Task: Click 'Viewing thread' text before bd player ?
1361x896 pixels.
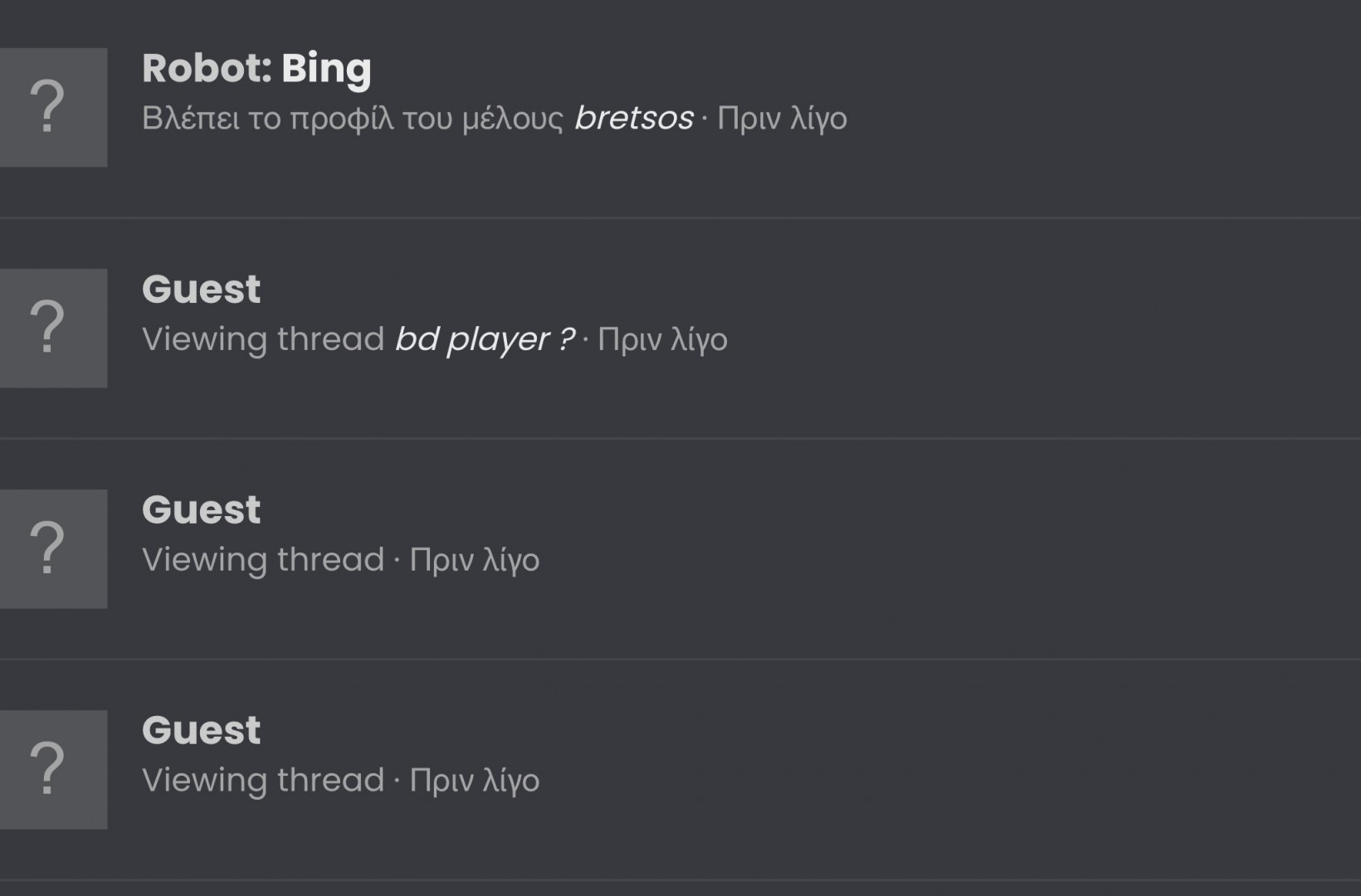Action: tap(263, 339)
